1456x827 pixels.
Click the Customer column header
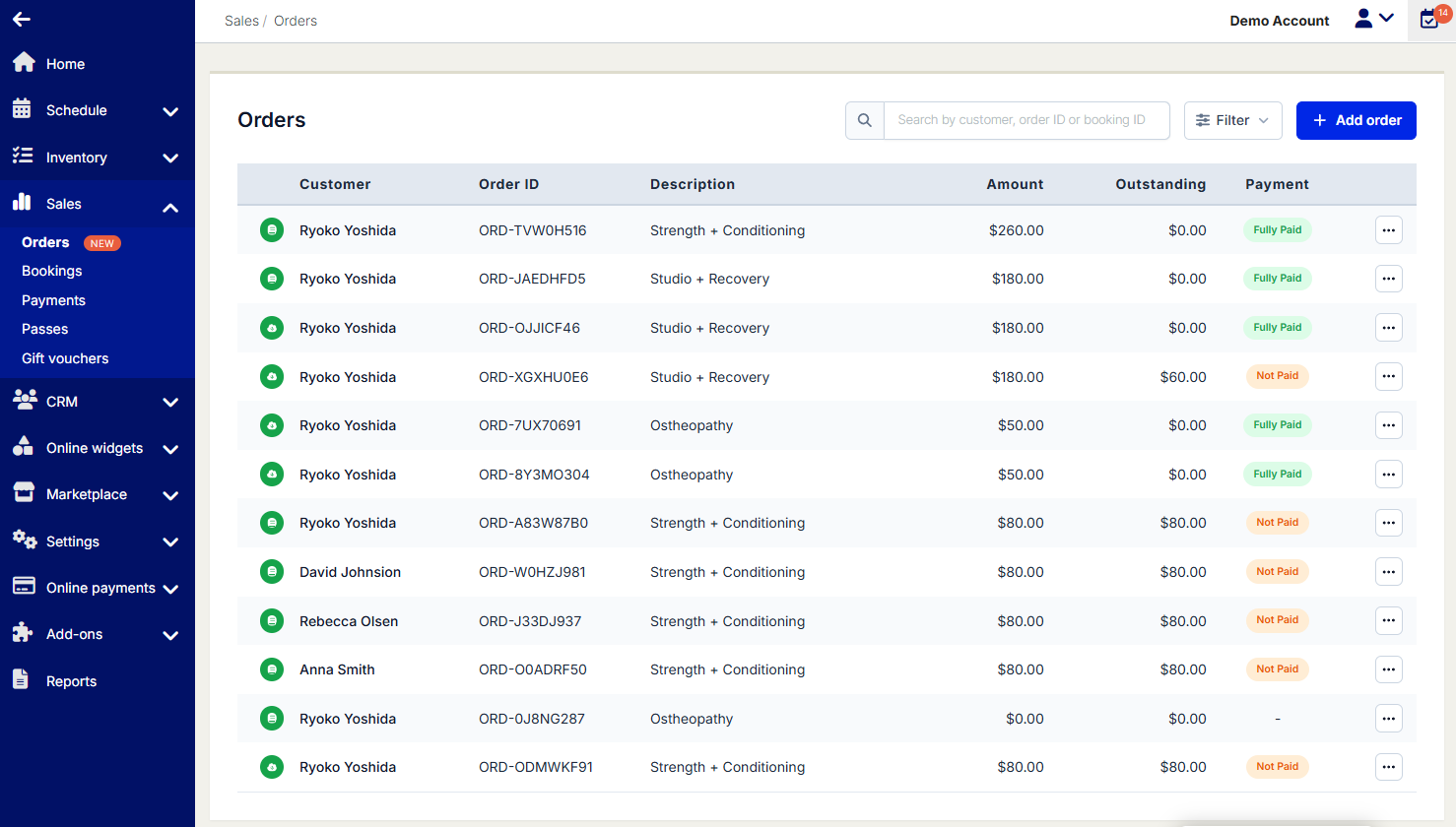point(335,184)
